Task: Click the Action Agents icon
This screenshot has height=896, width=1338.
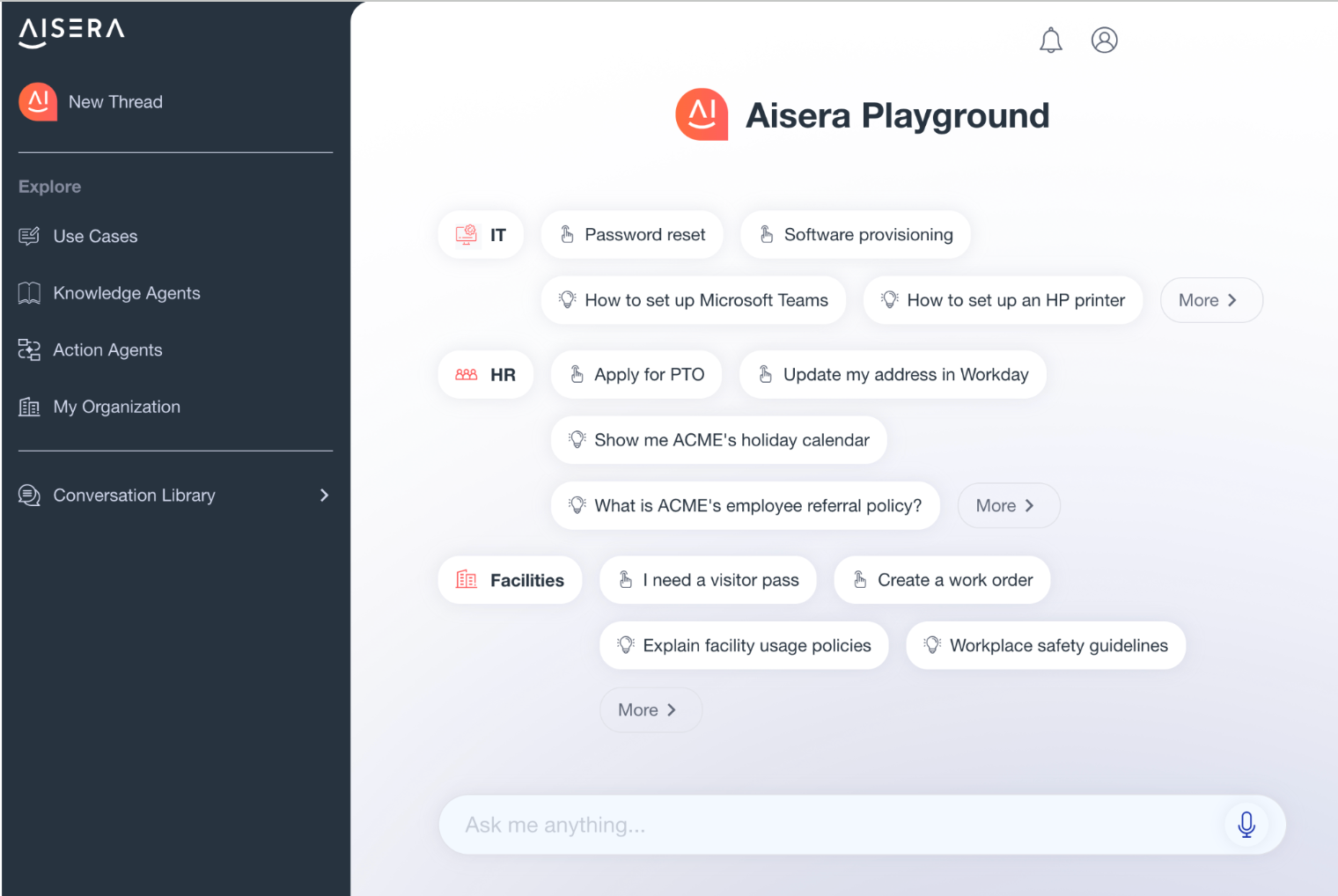Action: tap(29, 350)
